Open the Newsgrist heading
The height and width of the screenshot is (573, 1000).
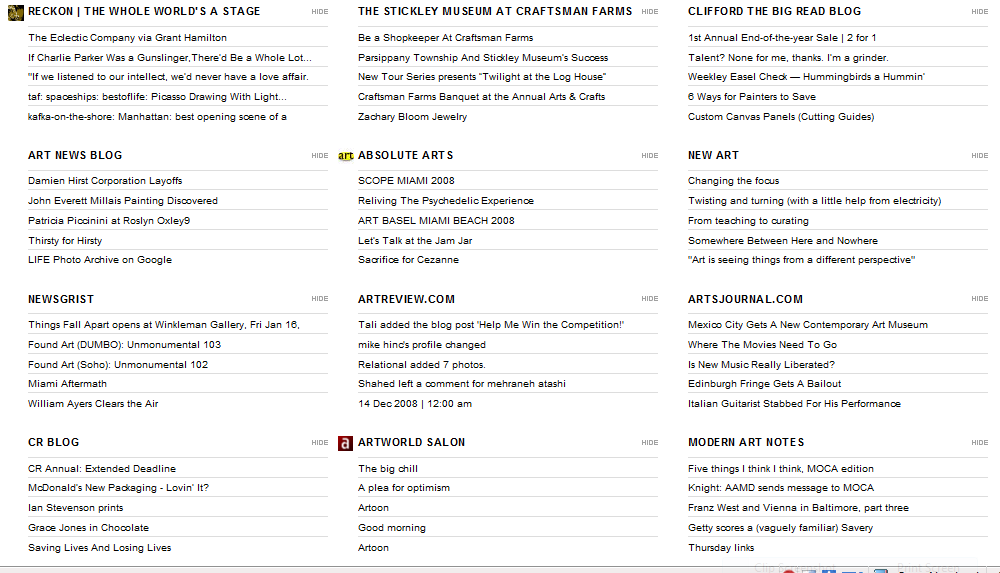click(61, 299)
